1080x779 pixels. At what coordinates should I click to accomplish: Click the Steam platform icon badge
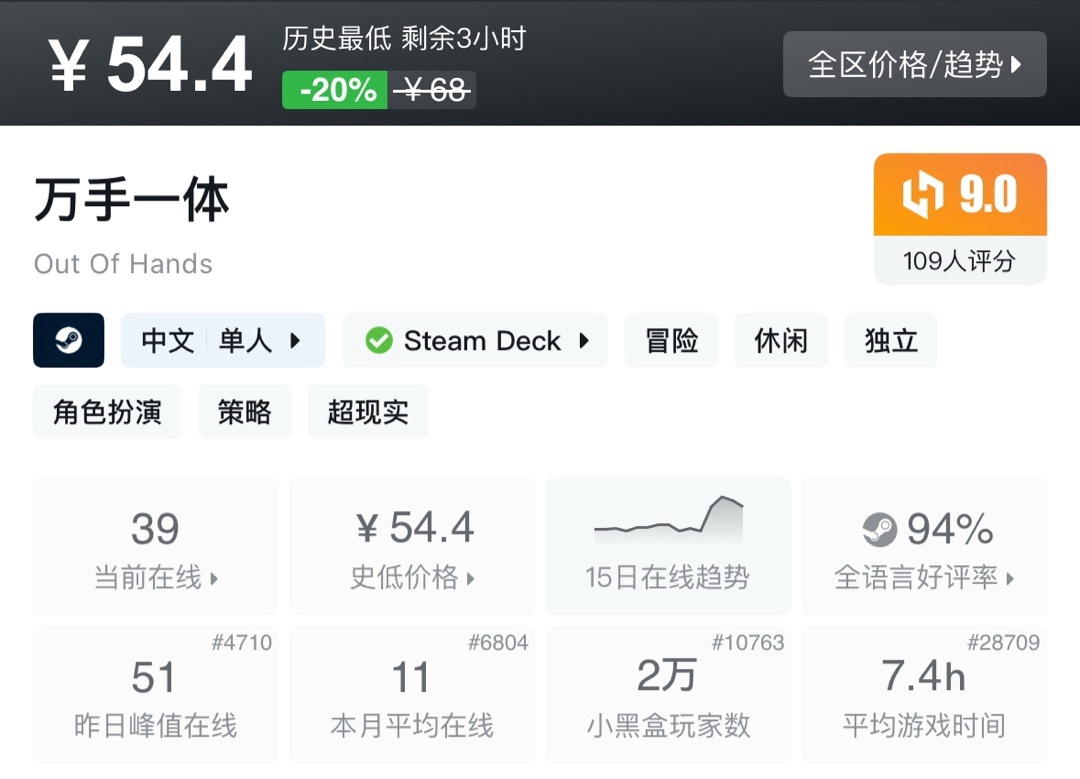tap(68, 341)
